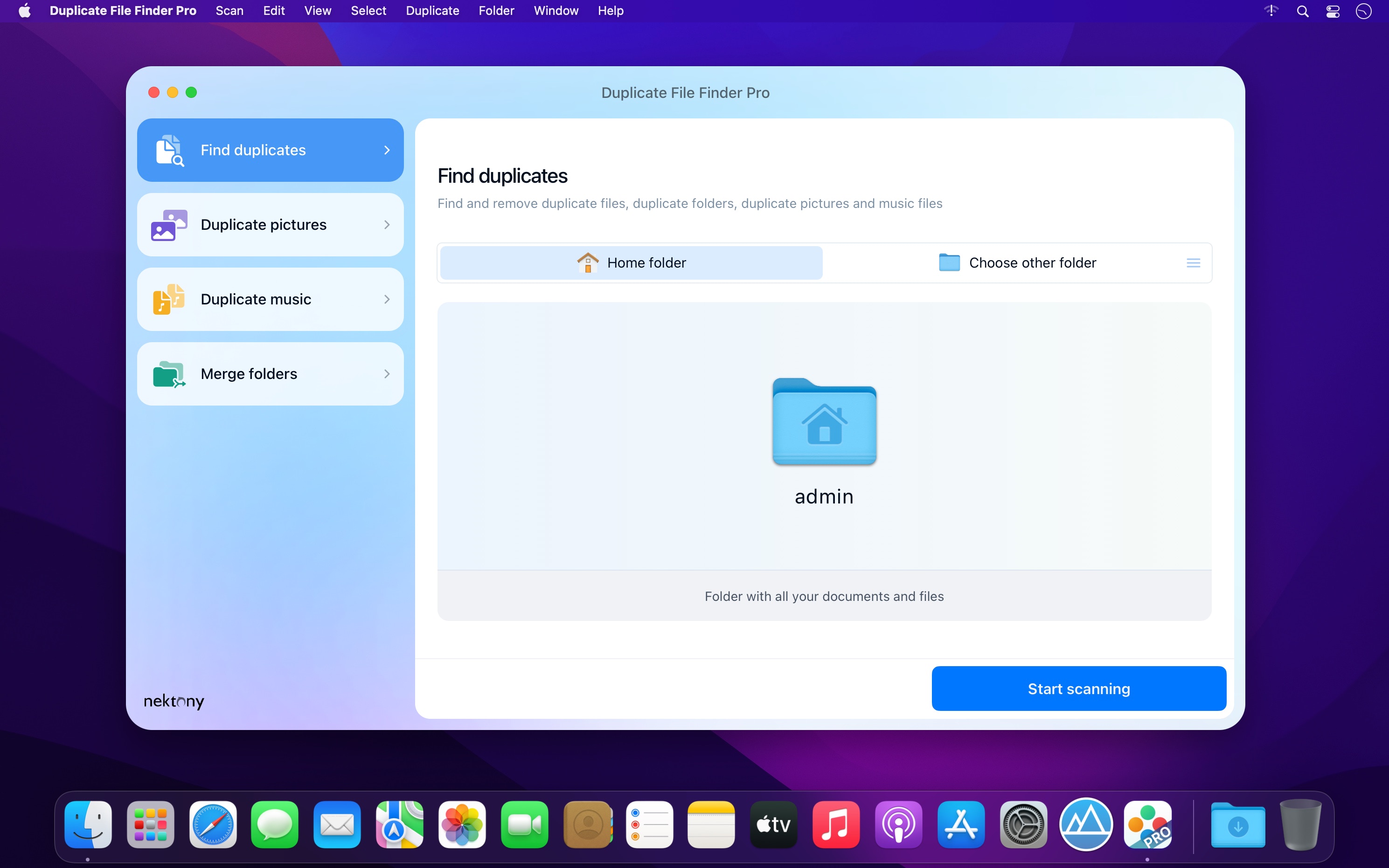The height and width of the screenshot is (868, 1389).
Task: Expand the Duplicate music chevron
Action: (387, 299)
